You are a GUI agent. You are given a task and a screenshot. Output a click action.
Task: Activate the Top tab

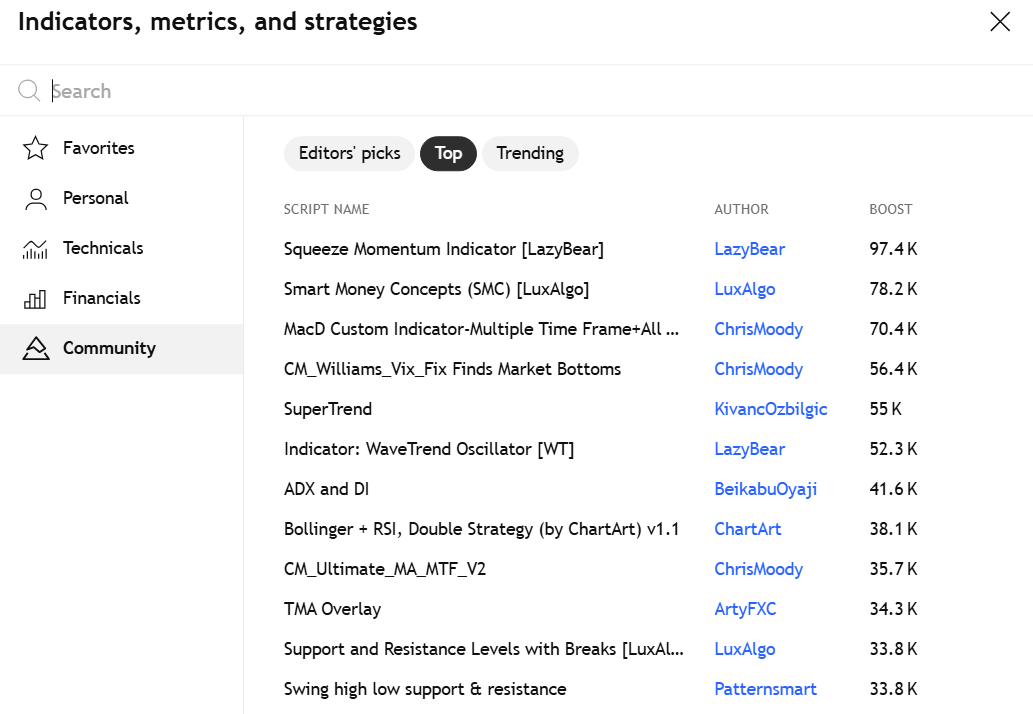448,153
